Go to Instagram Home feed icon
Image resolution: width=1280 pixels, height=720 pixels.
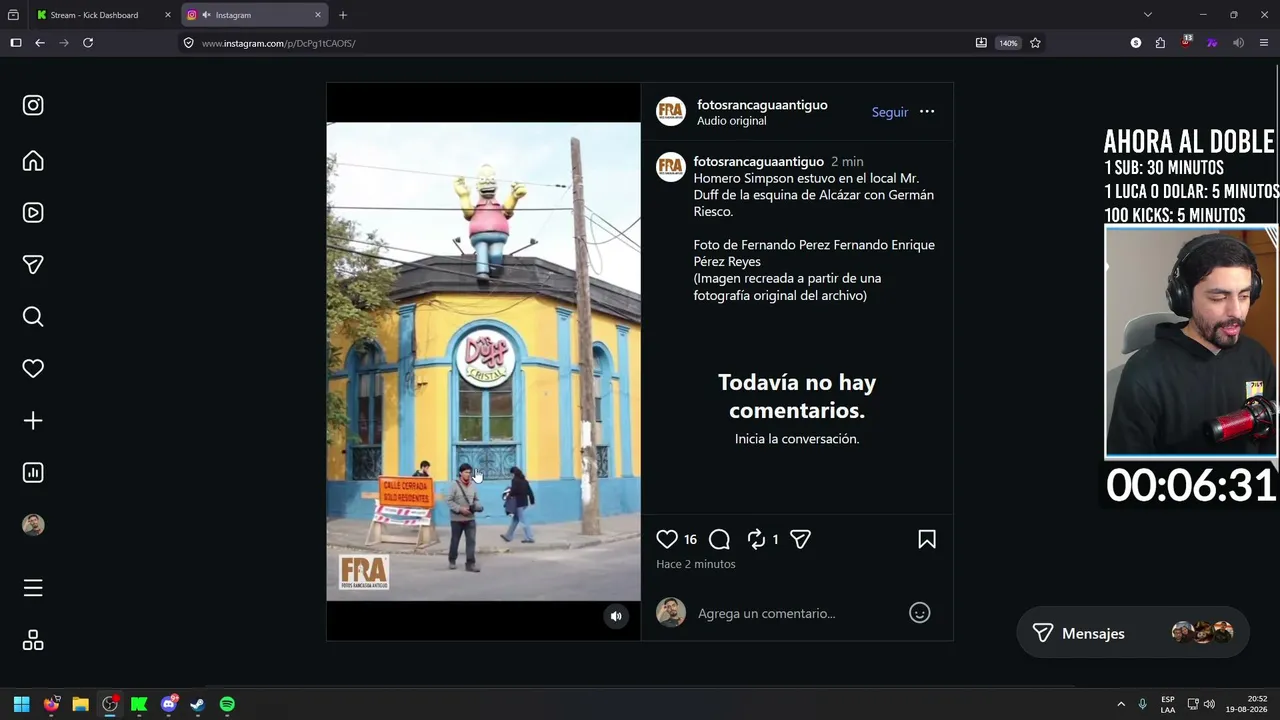point(33,161)
